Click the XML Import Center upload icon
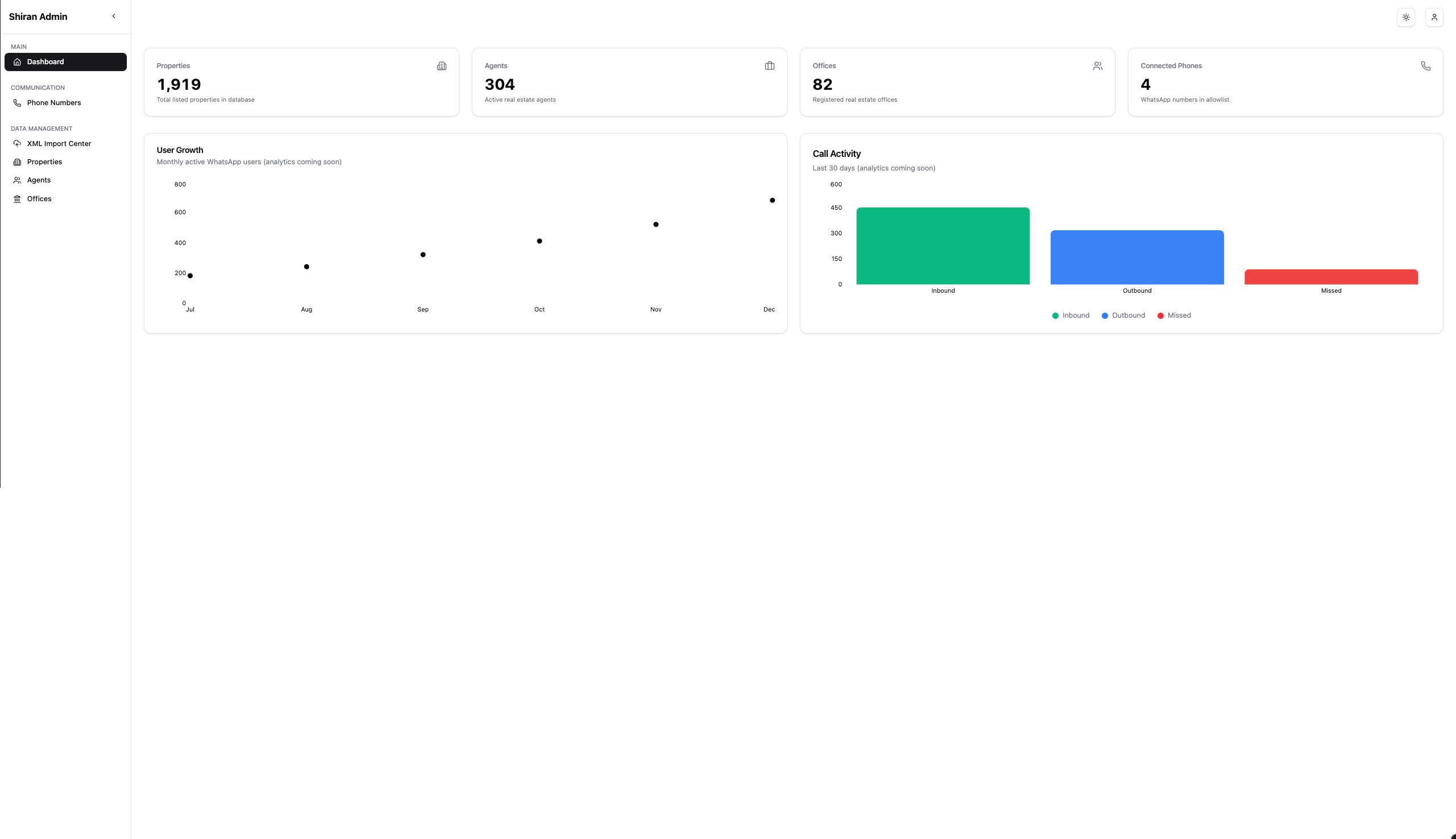 pyautogui.click(x=17, y=143)
